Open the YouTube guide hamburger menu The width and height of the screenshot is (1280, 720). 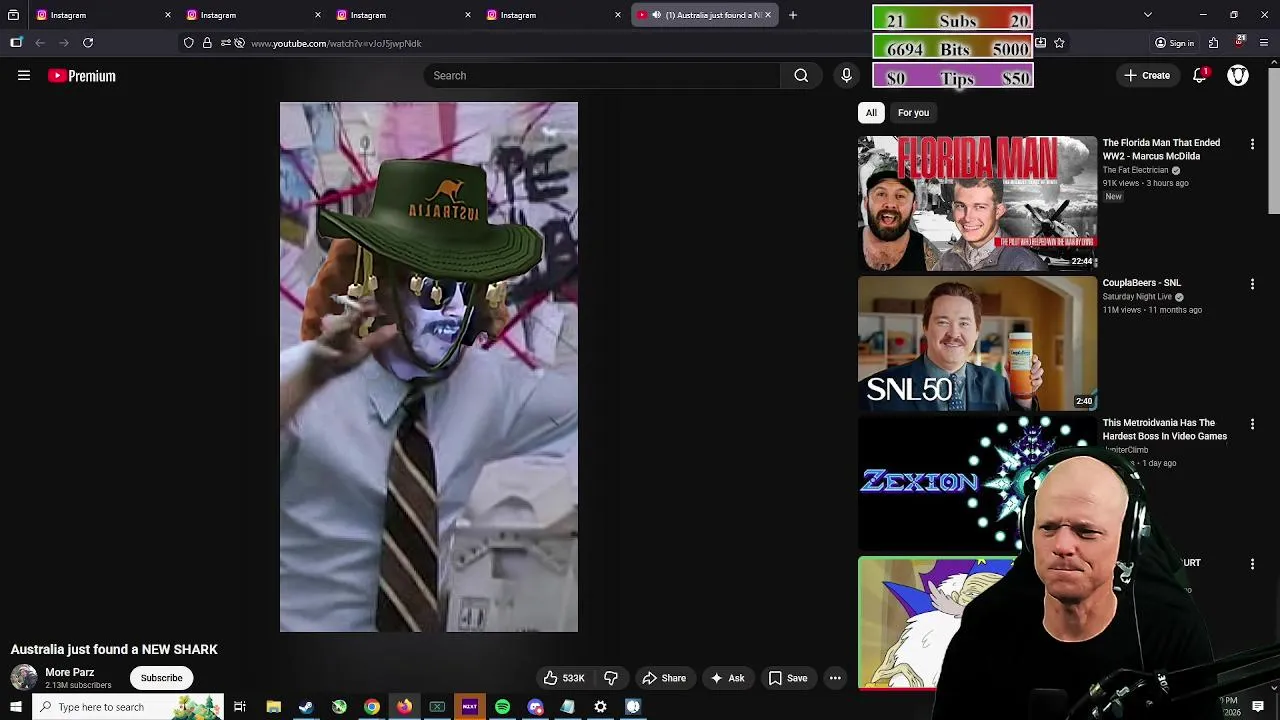(x=24, y=75)
